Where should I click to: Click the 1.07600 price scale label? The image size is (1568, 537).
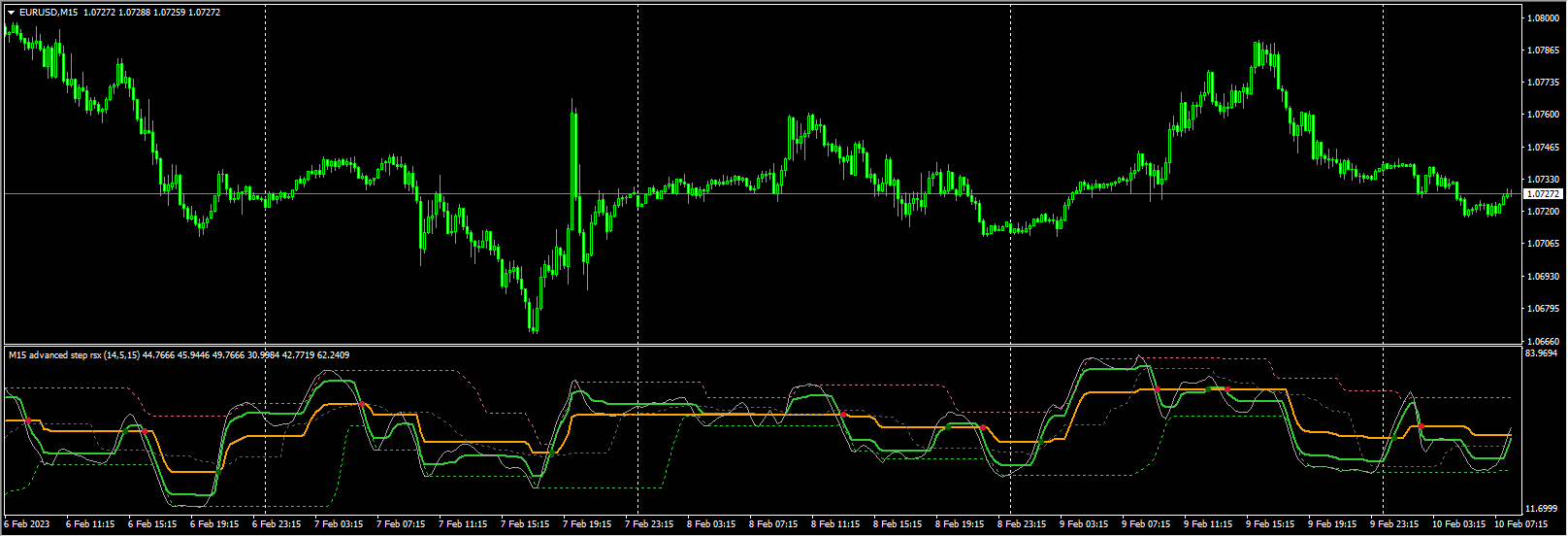point(1543,115)
